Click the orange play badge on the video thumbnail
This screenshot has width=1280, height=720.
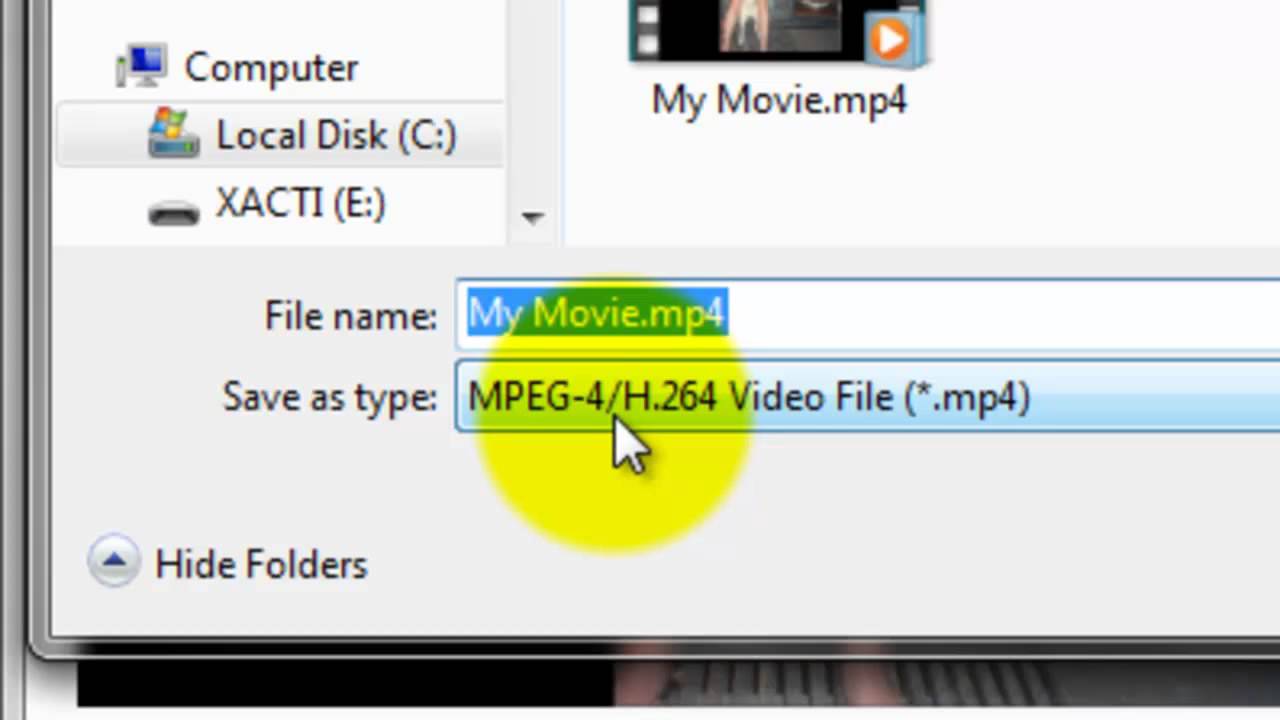point(889,40)
